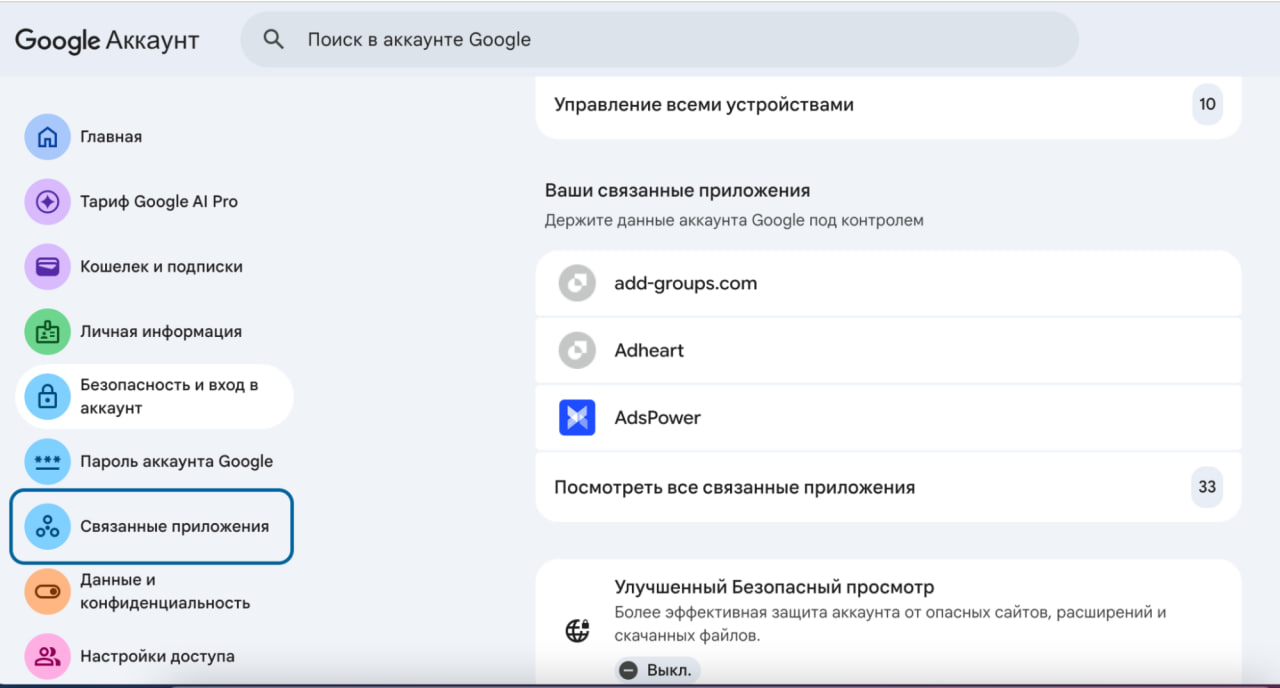Select Безопасность и вход в аккаунт
This screenshot has height=688, width=1280.
pyautogui.click(x=156, y=397)
